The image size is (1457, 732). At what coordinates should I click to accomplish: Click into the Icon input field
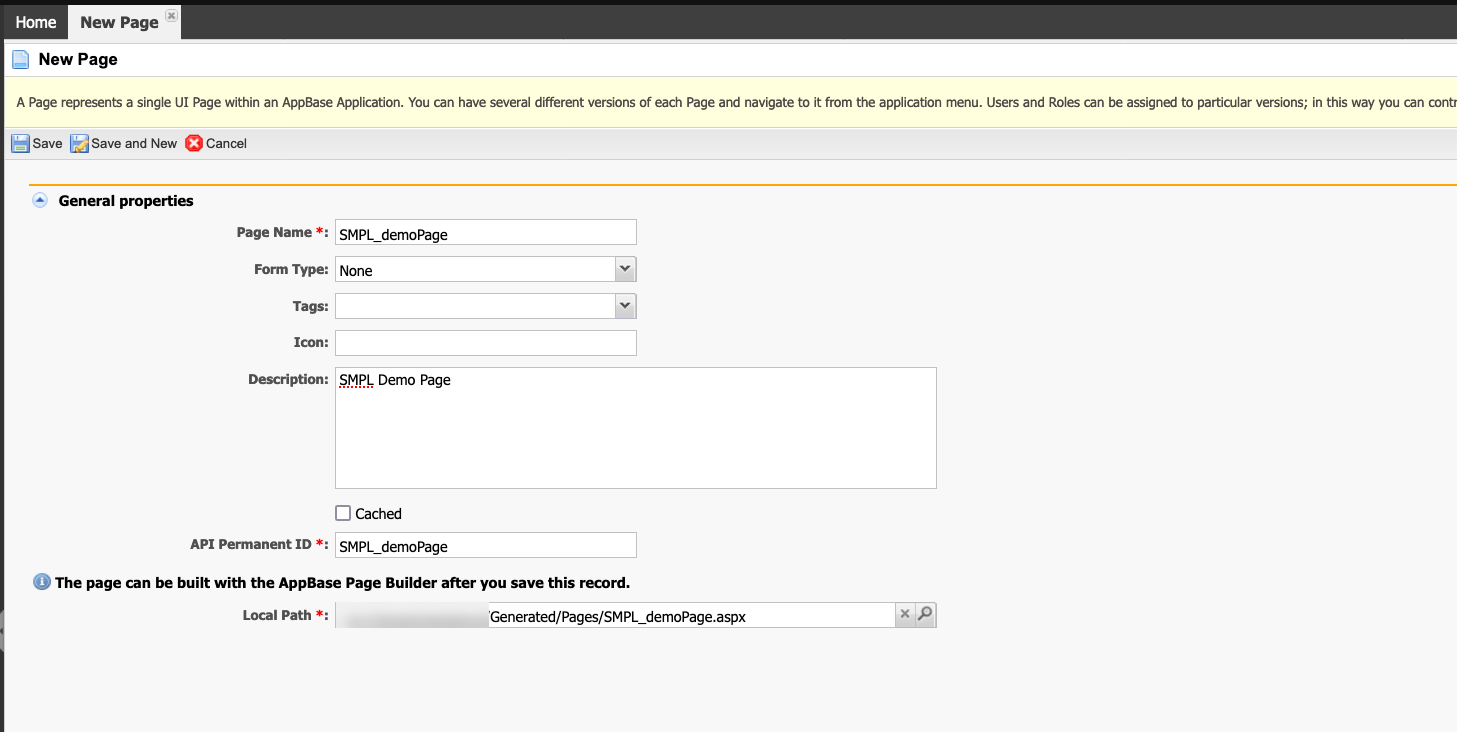486,343
